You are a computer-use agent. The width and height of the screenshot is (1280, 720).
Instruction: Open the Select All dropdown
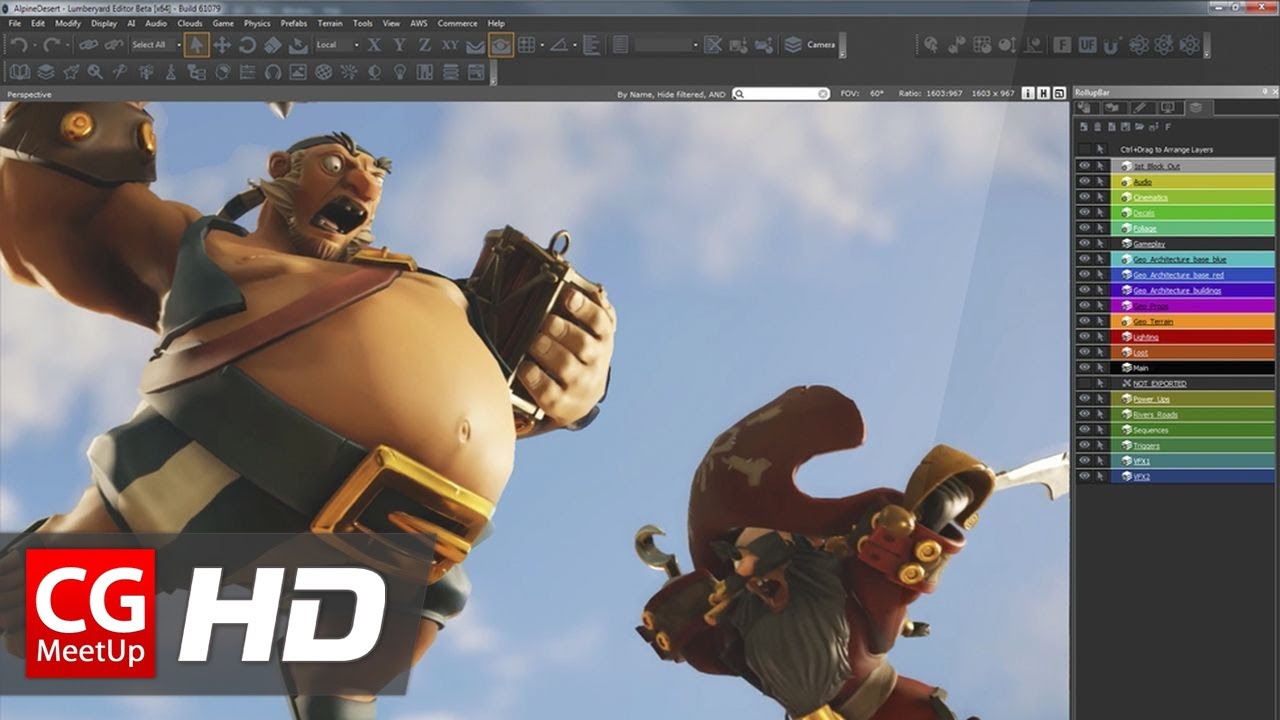(x=155, y=45)
